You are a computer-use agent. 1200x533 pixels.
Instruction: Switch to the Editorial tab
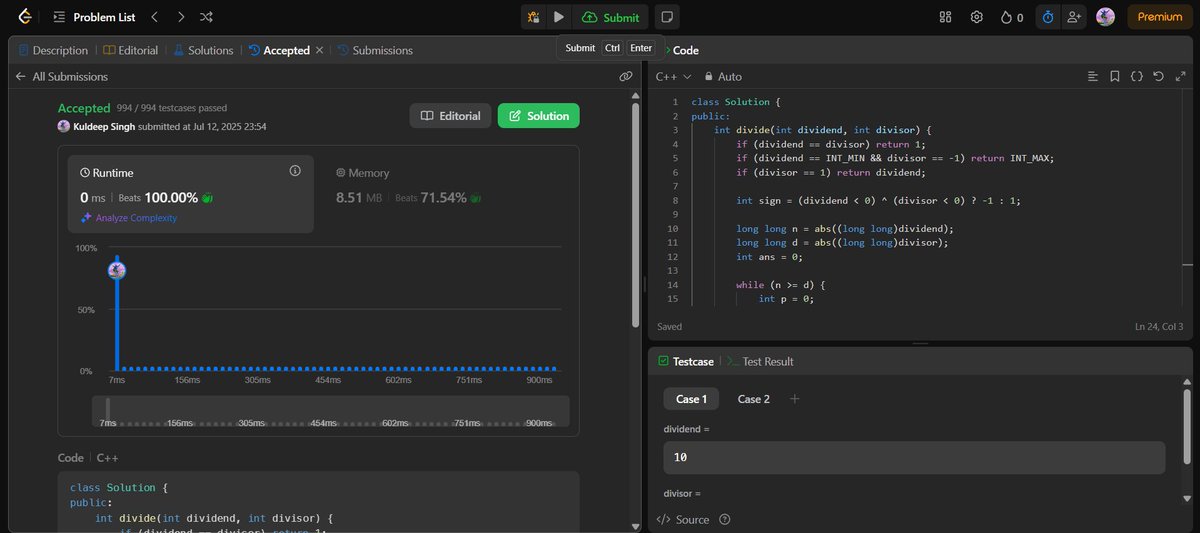(x=130, y=50)
